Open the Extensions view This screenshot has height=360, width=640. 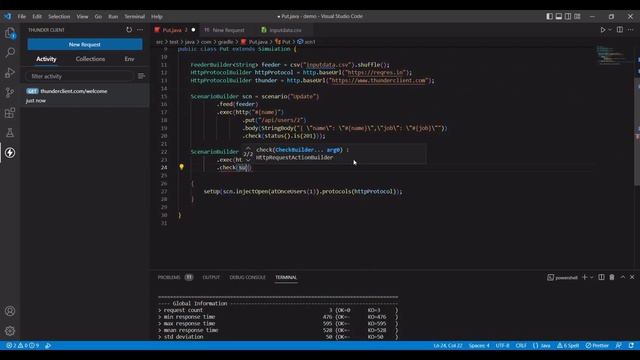coord(10,113)
